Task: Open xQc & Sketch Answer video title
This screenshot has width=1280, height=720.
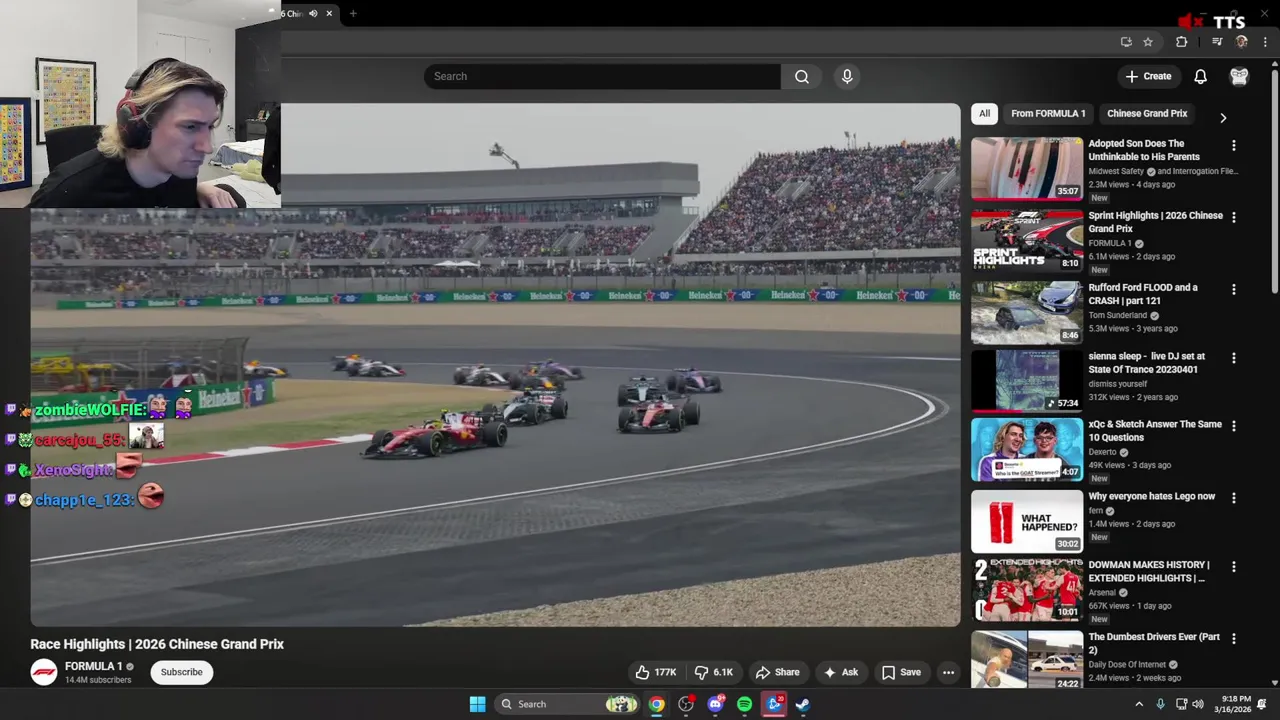Action: click(x=1155, y=431)
